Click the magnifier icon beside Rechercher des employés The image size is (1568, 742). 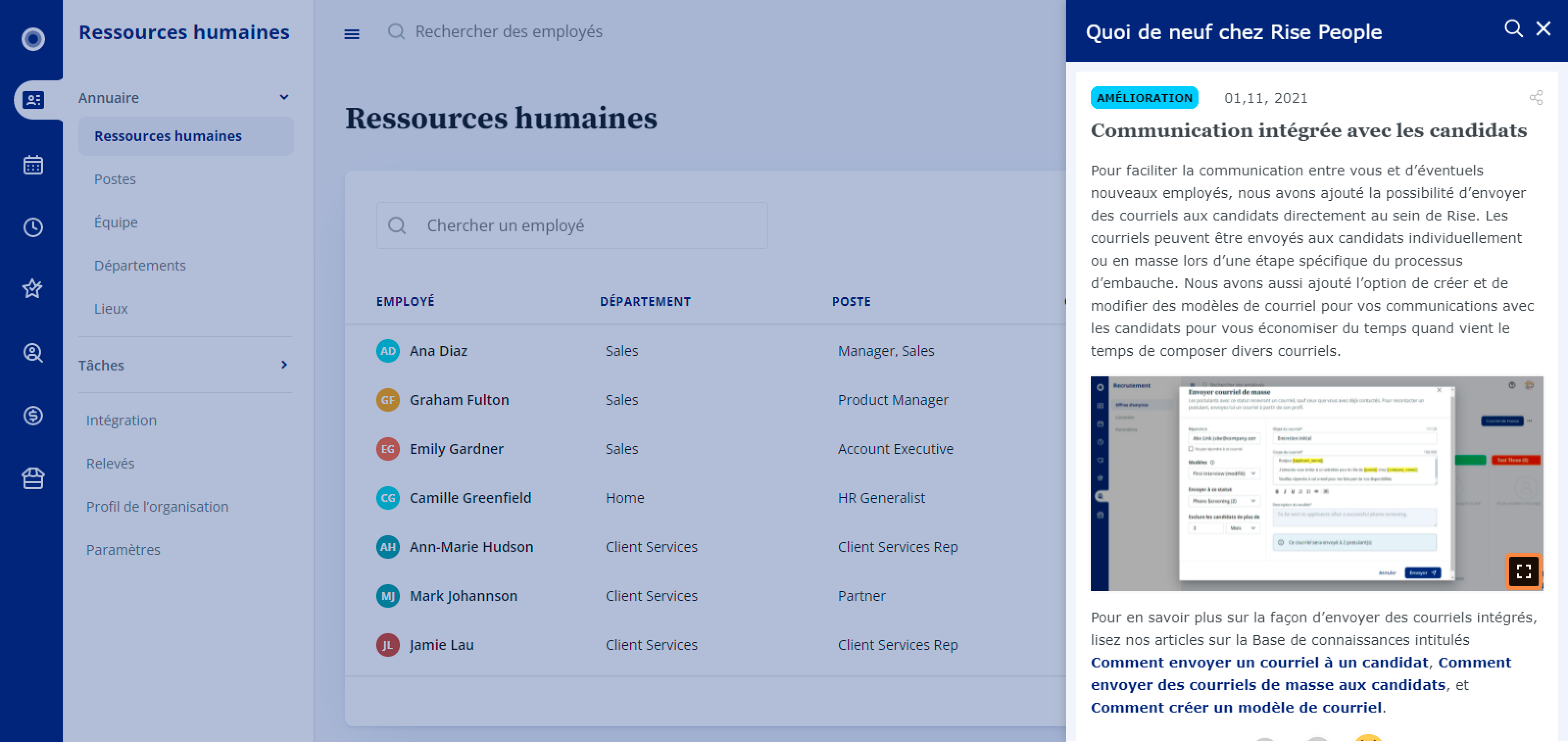click(395, 31)
